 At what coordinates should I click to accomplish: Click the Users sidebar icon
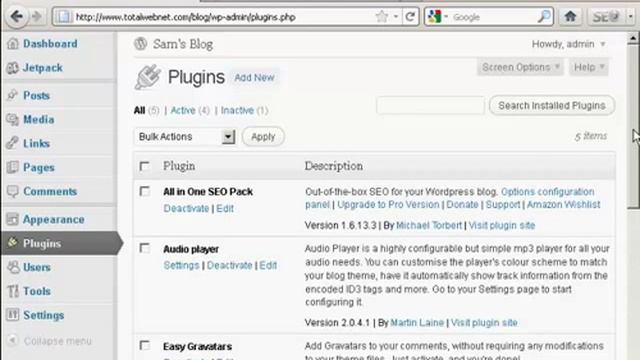13,267
